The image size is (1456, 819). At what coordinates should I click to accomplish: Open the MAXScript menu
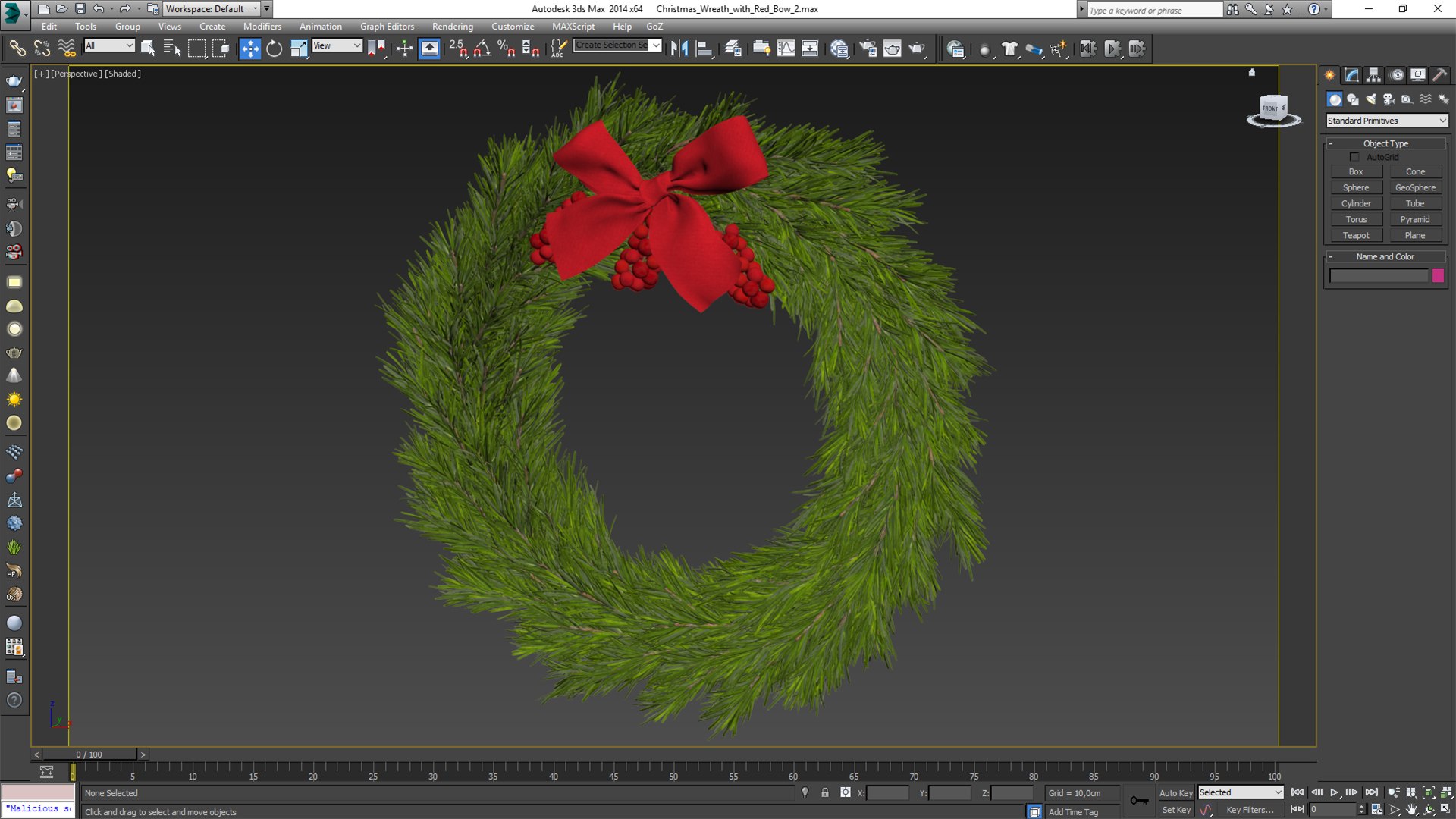pyautogui.click(x=573, y=26)
